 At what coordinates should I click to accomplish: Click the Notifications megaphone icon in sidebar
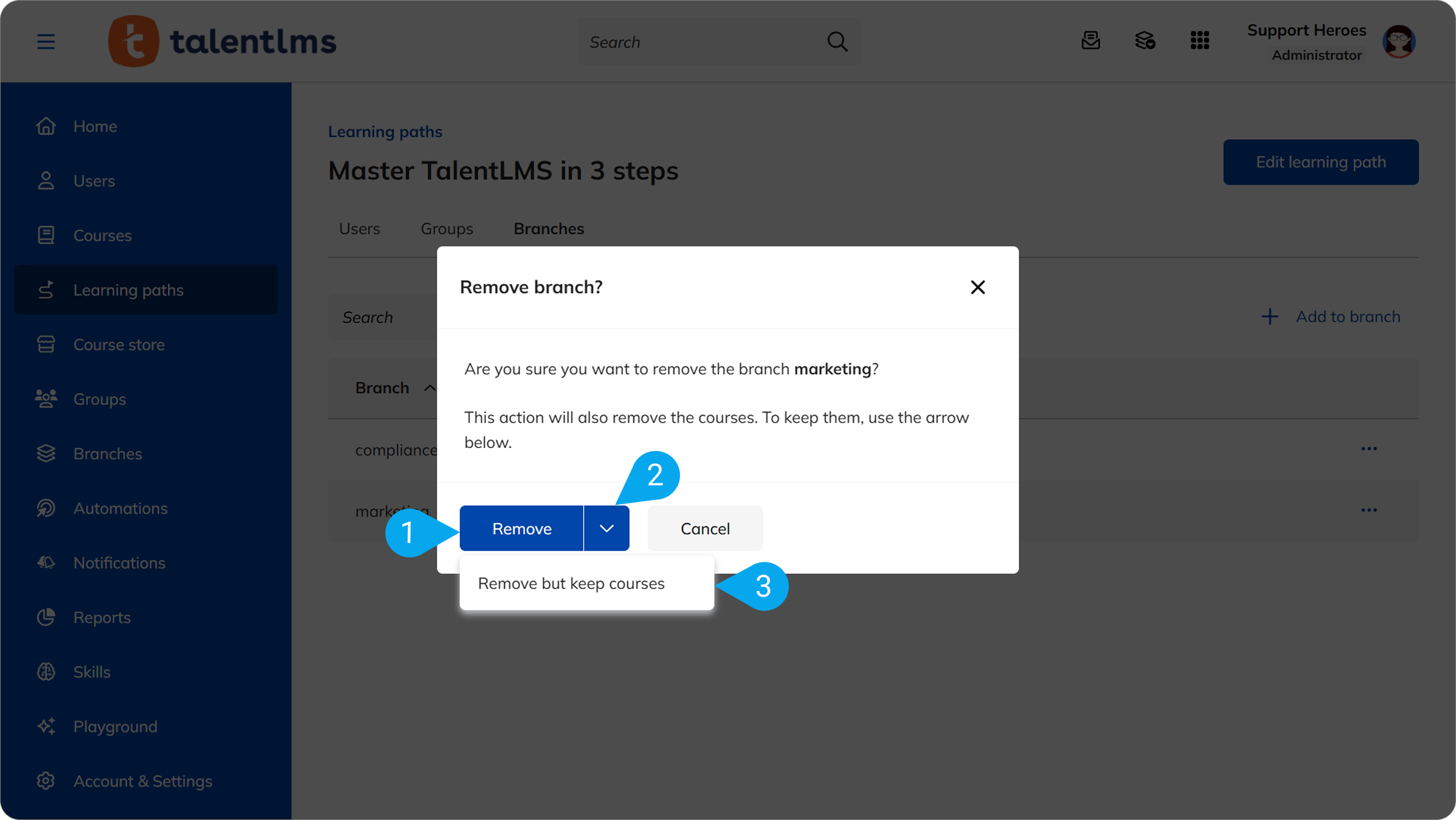[46, 562]
